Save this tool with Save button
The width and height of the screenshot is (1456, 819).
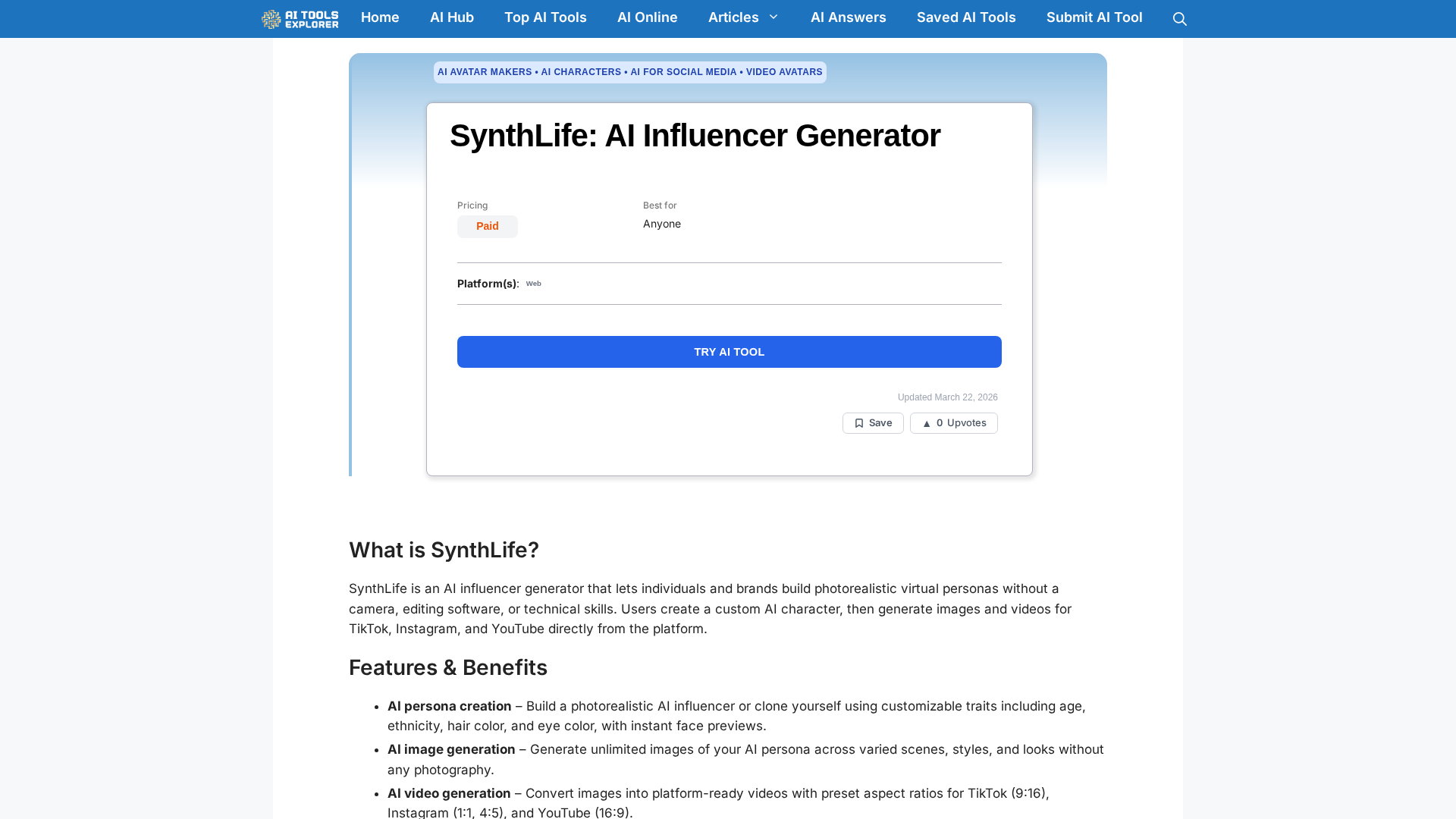tap(873, 423)
